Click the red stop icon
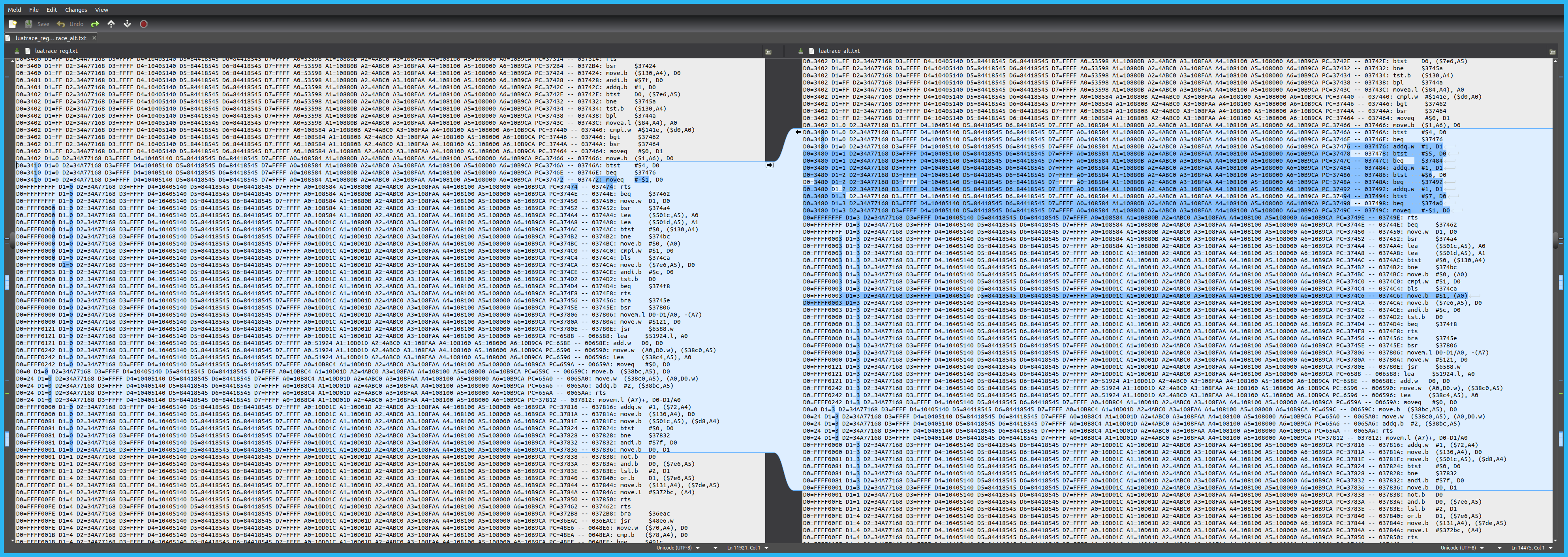The height and width of the screenshot is (557, 1568). (x=144, y=24)
